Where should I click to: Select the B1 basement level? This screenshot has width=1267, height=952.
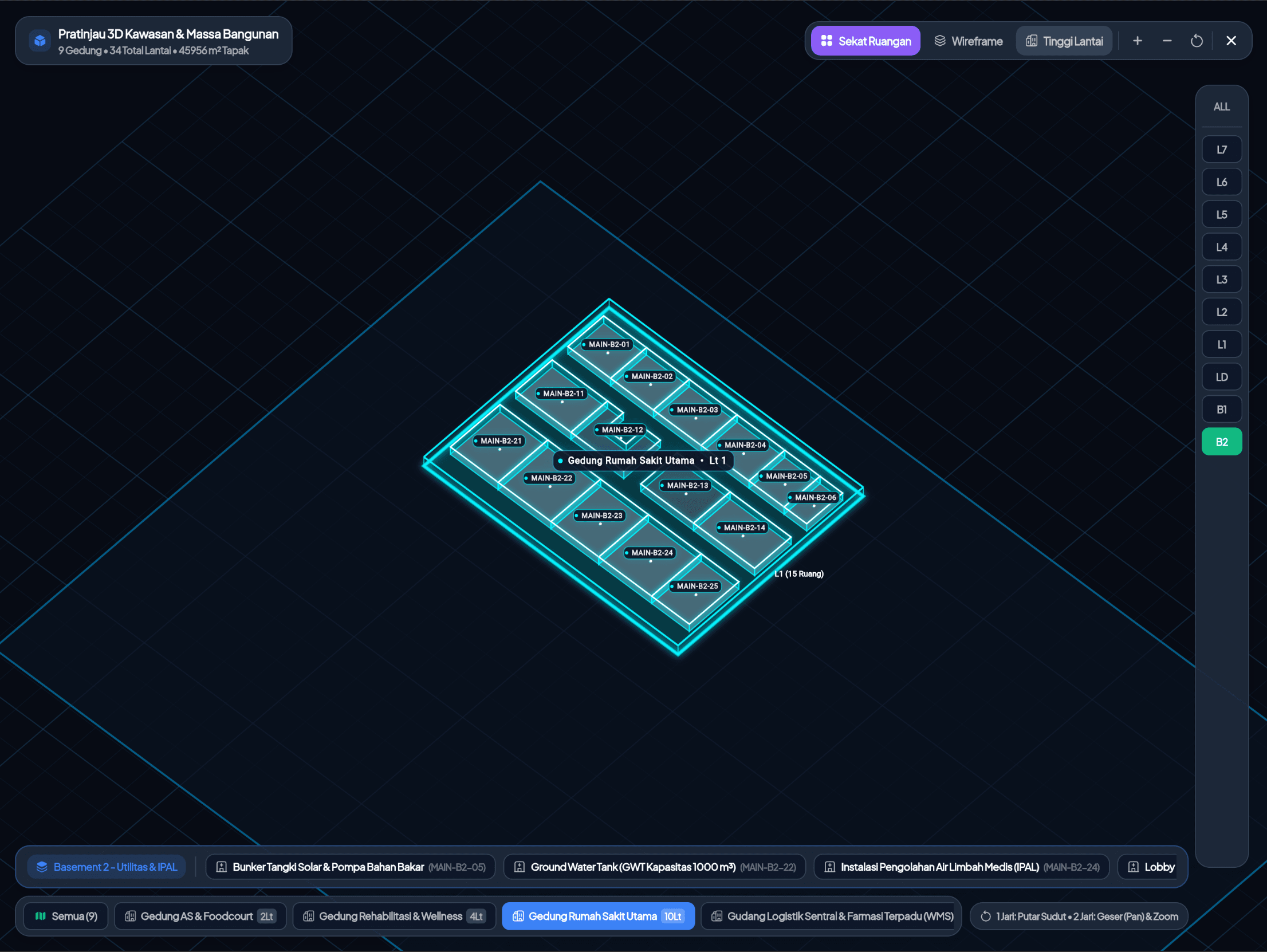[1222, 410]
